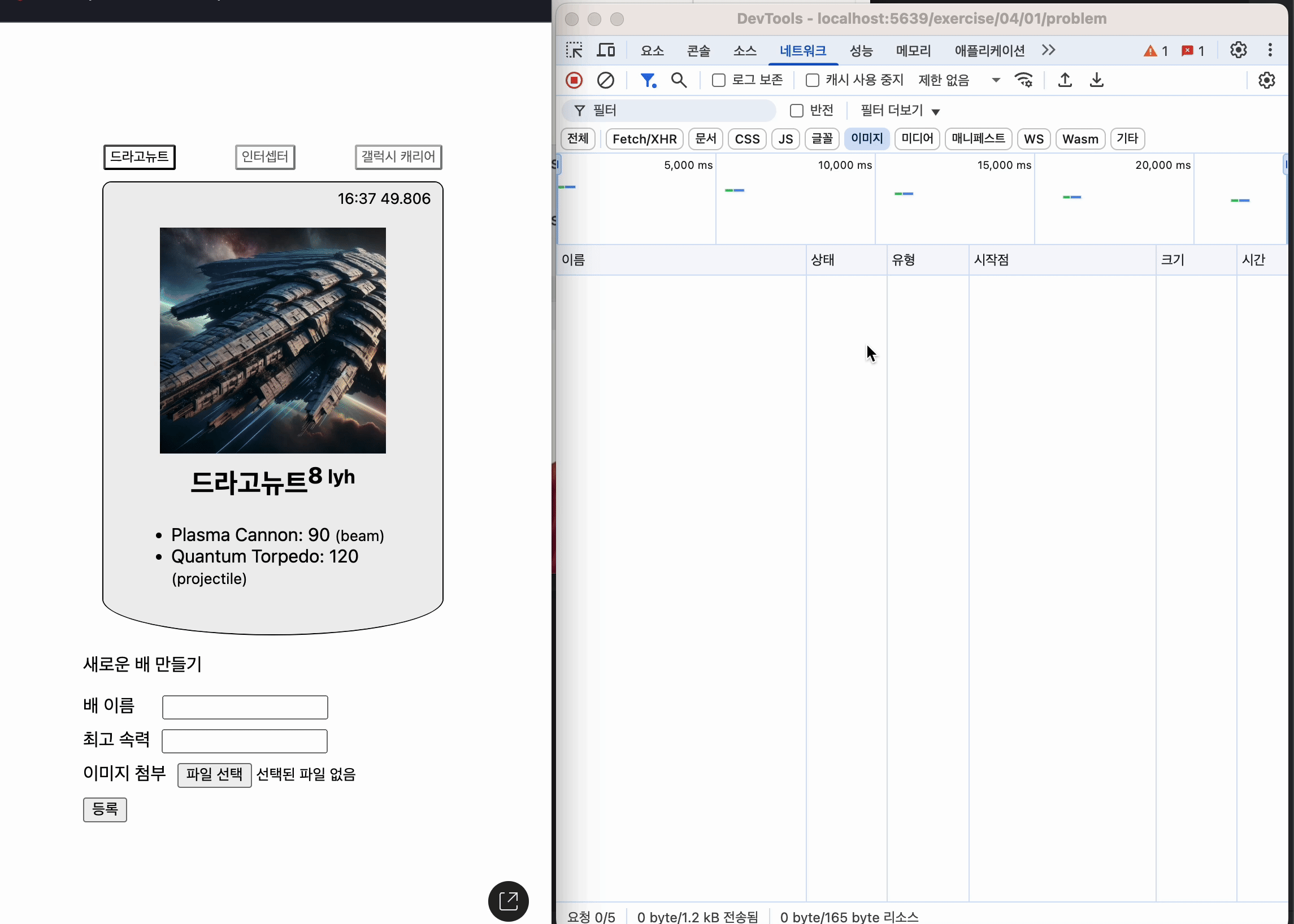Open DevTools three-dot menu
Image resolution: width=1294 pixels, height=924 pixels.
[1270, 50]
